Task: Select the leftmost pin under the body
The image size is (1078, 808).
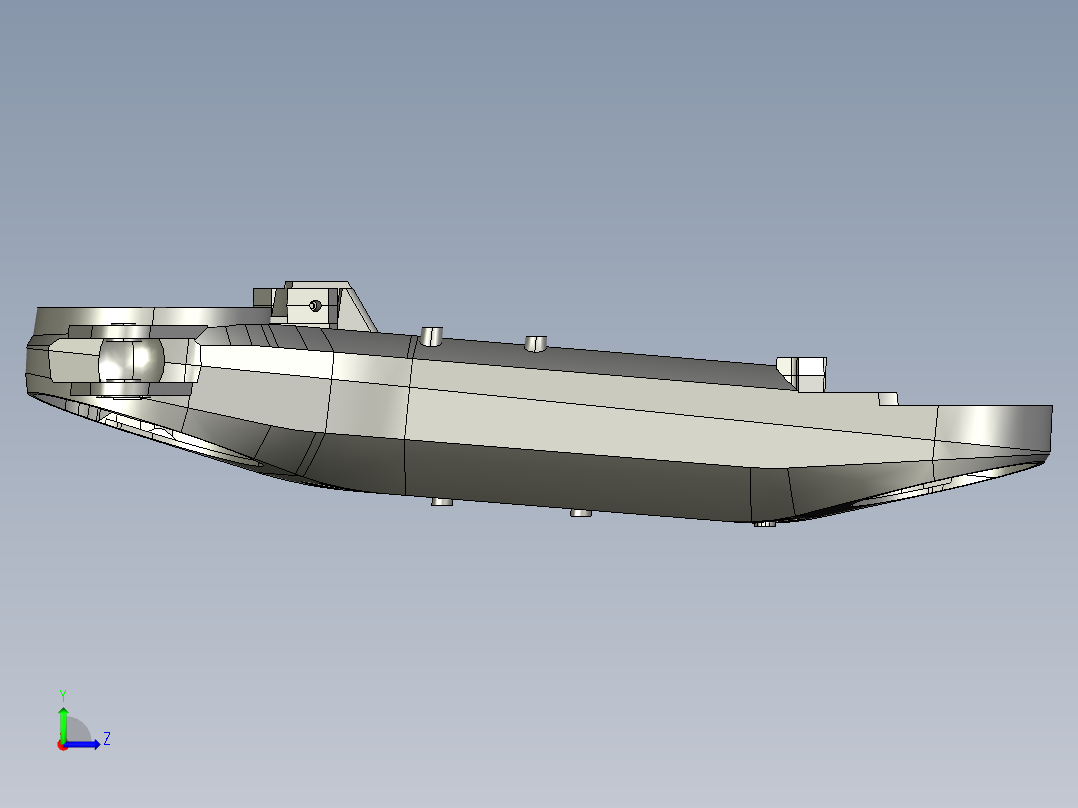Action: [x=442, y=502]
